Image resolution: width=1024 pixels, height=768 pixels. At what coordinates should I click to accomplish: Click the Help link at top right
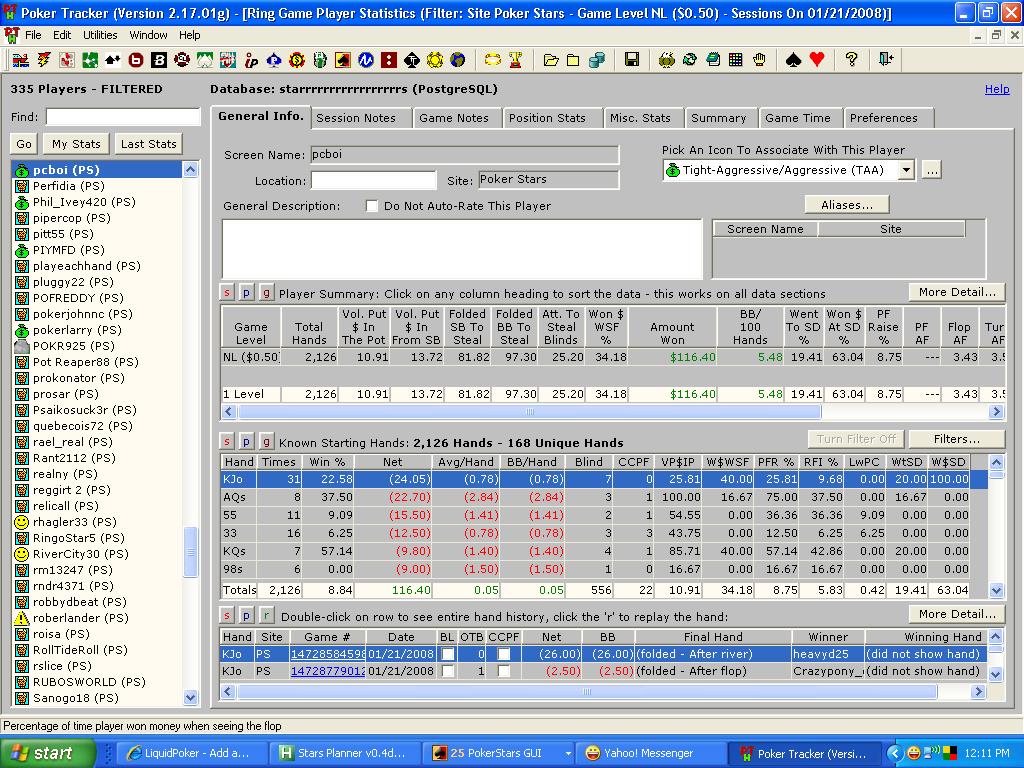tap(997, 89)
